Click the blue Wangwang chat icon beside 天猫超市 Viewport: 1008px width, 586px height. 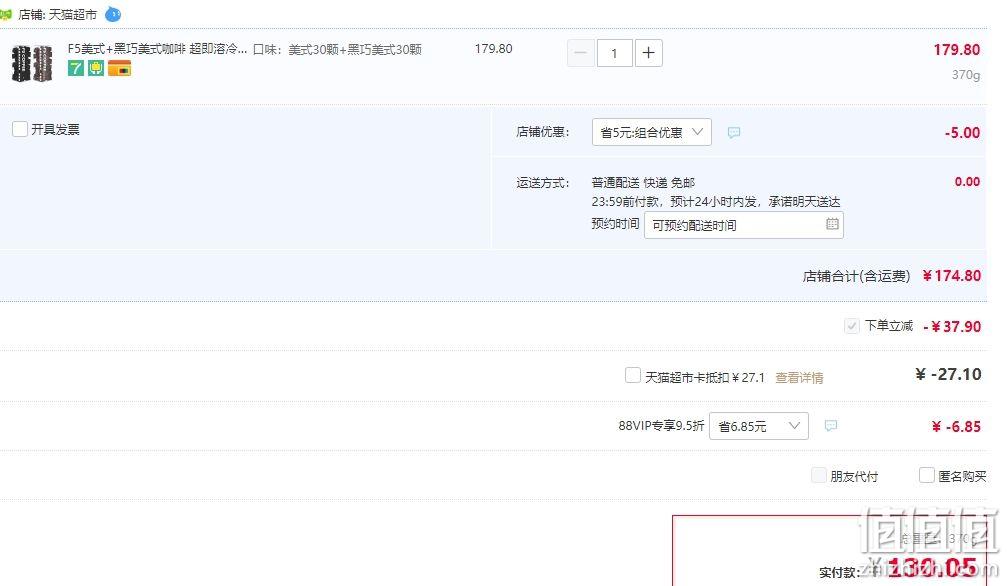pyautogui.click(x=113, y=14)
